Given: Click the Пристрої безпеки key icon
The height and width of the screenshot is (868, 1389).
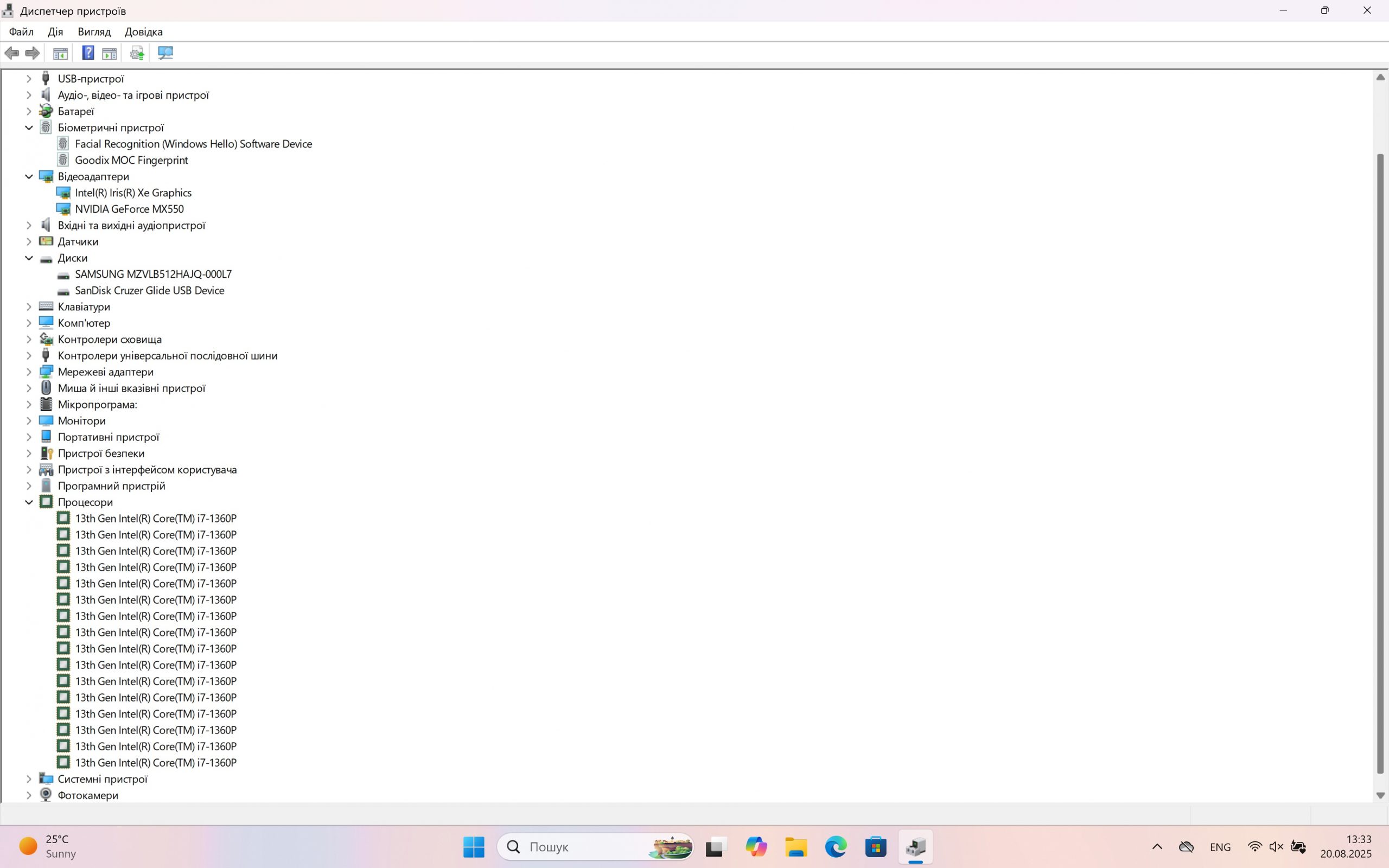Looking at the screenshot, I should (46, 454).
